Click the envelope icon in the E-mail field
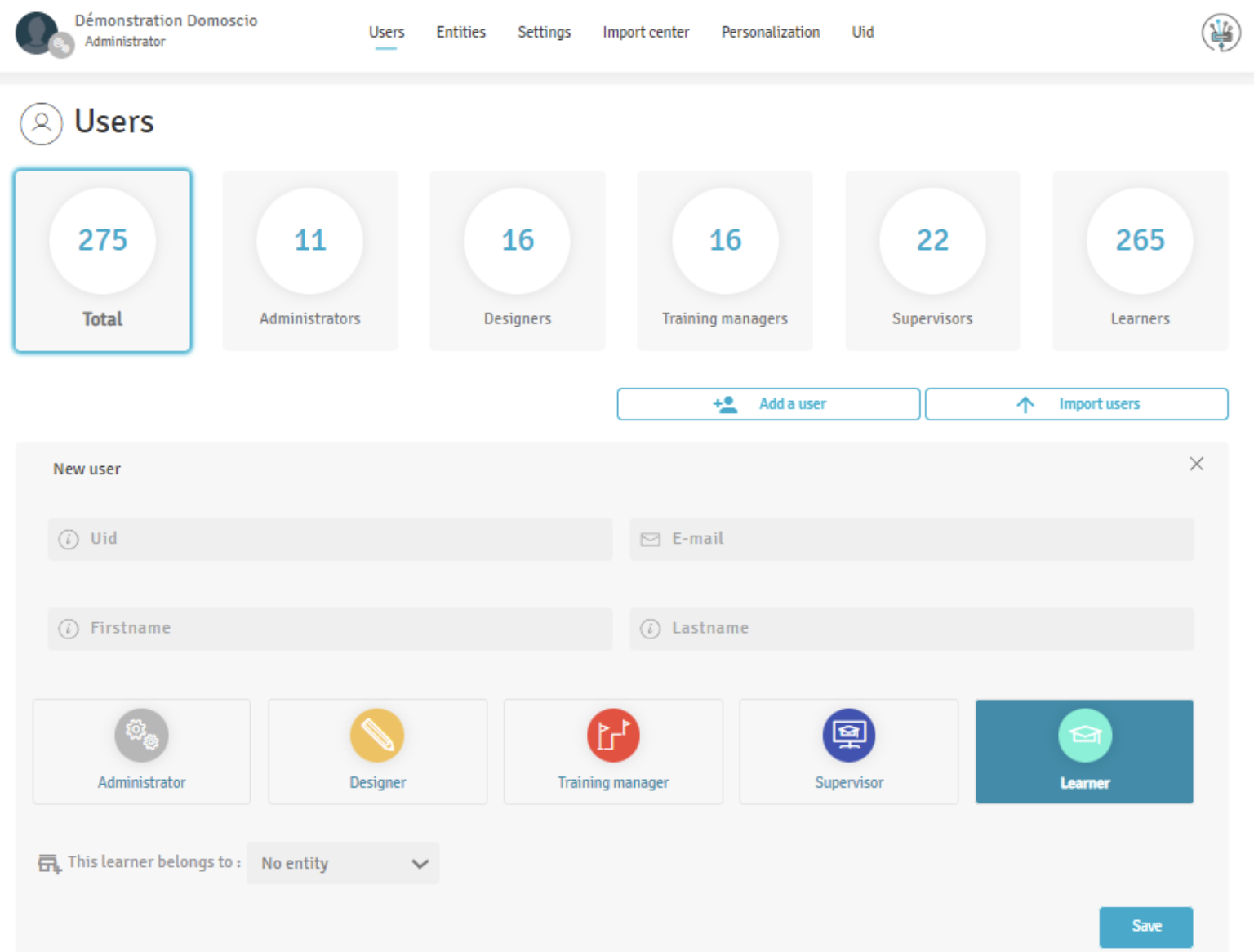The height and width of the screenshot is (952, 1254). click(x=650, y=539)
